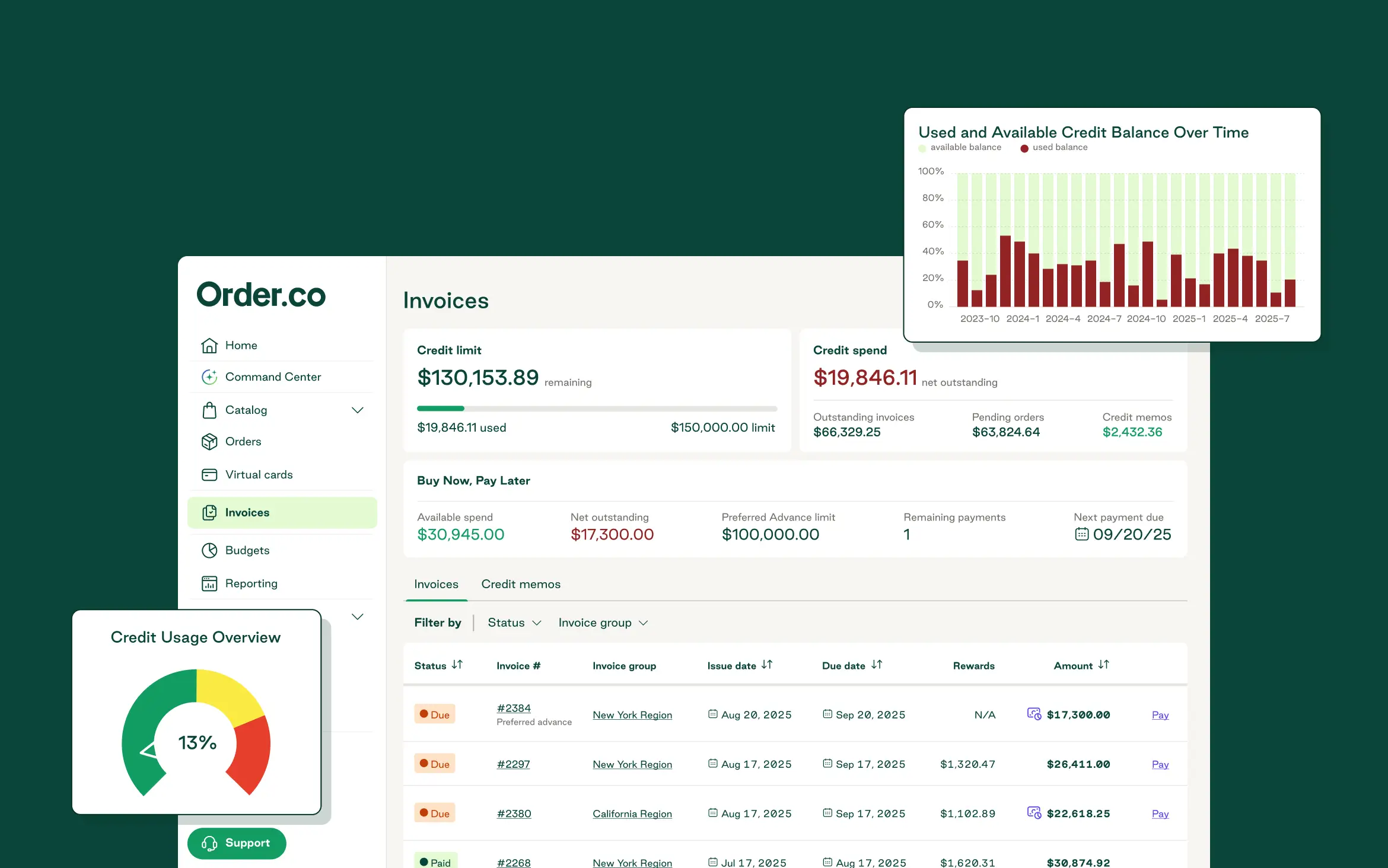This screenshot has width=1388, height=868.
Task: Click the Virtual cards card icon
Action: pyautogui.click(x=209, y=475)
